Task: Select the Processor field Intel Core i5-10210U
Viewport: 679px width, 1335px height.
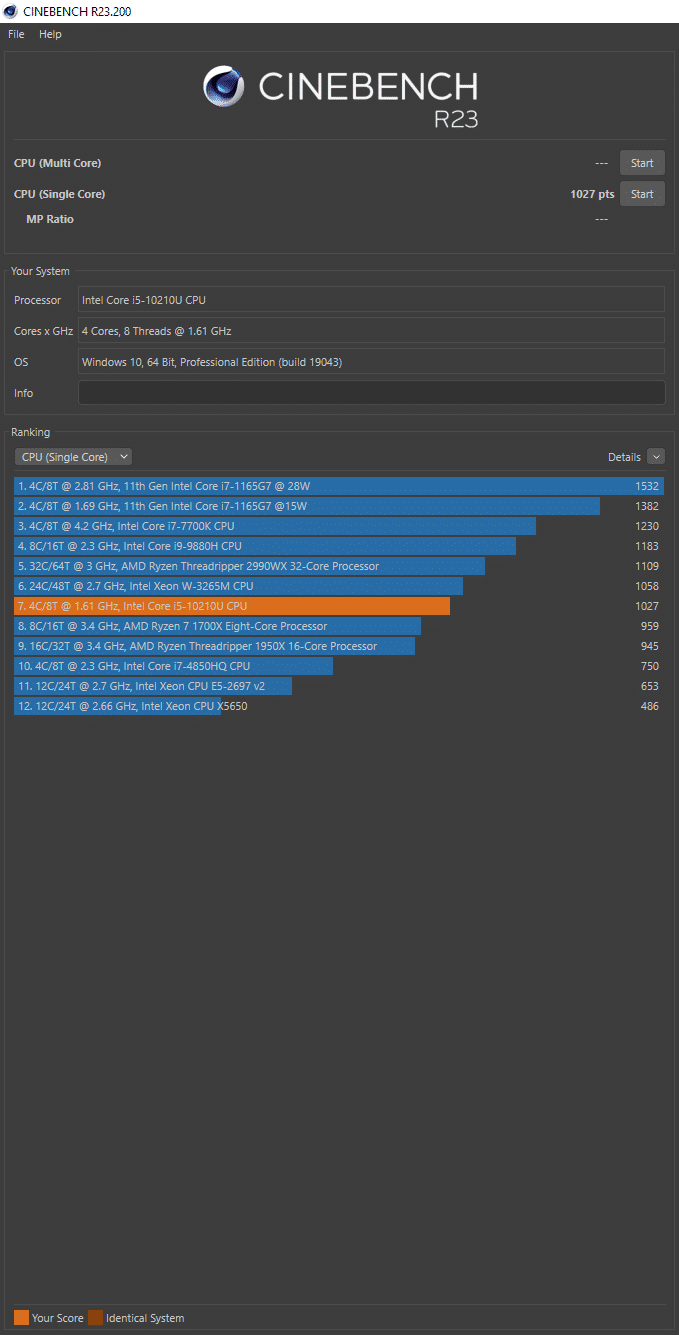Action: click(x=371, y=300)
